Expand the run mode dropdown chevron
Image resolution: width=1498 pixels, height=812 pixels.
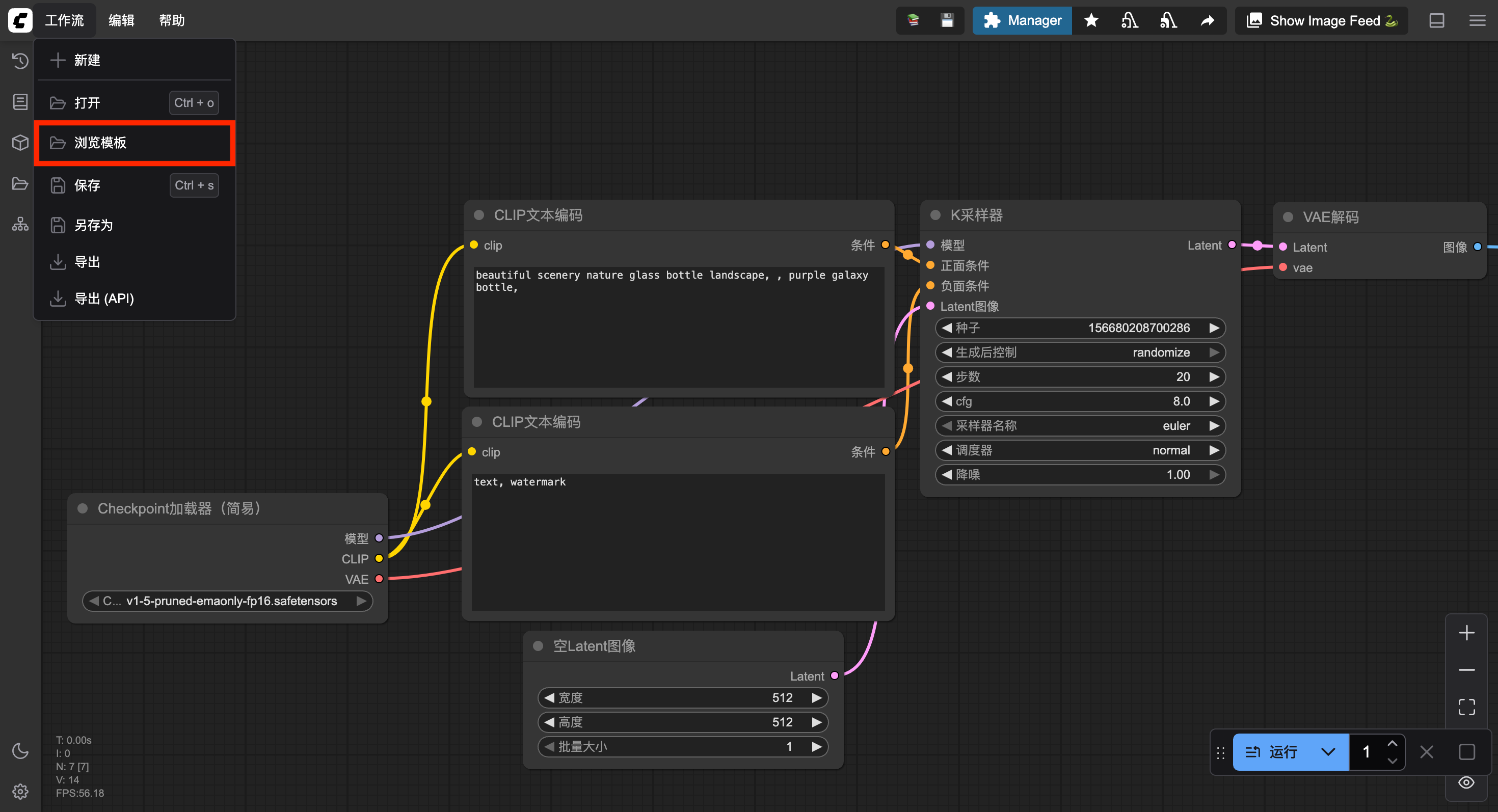pos(1328,751)
